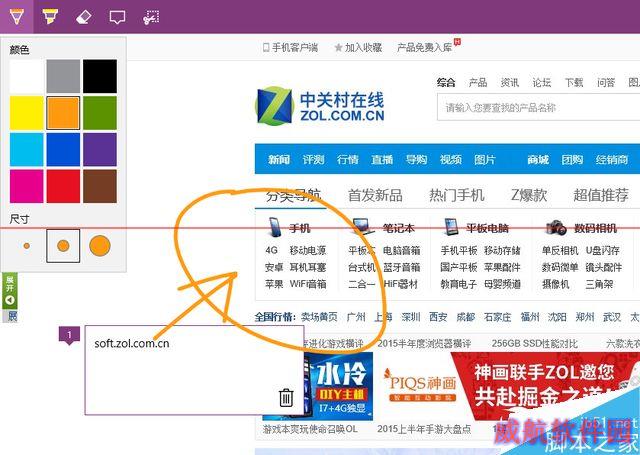Select the Highlighter tool
This screenshot has height=455, width=640.
tap(50, 17)
